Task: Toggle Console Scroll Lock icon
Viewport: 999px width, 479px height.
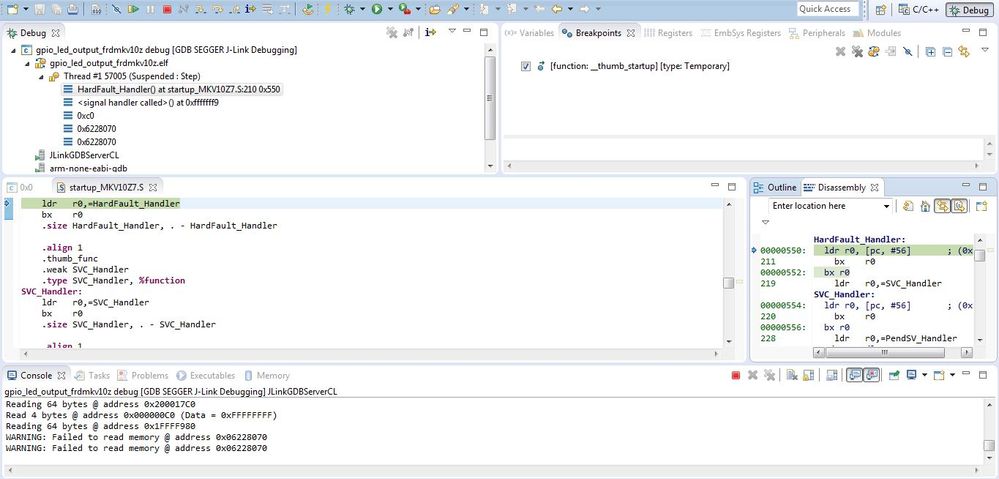Action: tap(808, 376)
